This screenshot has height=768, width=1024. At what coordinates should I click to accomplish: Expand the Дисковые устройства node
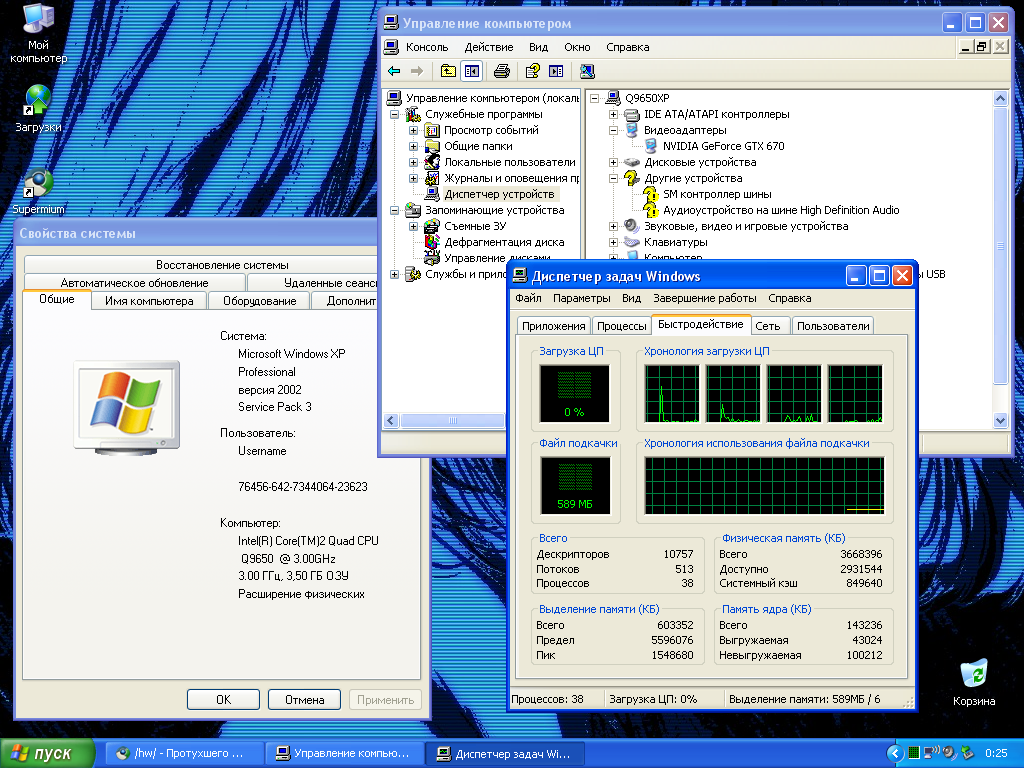point(614,162)
